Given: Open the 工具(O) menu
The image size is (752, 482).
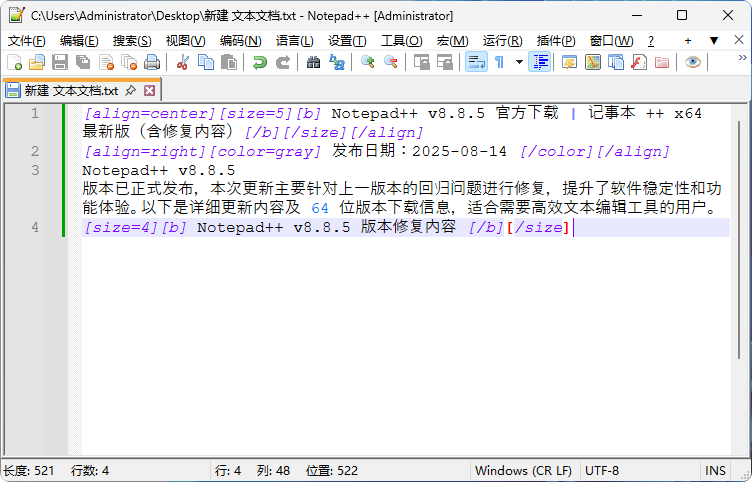Looking at the screenshot, I should [401, 41].
